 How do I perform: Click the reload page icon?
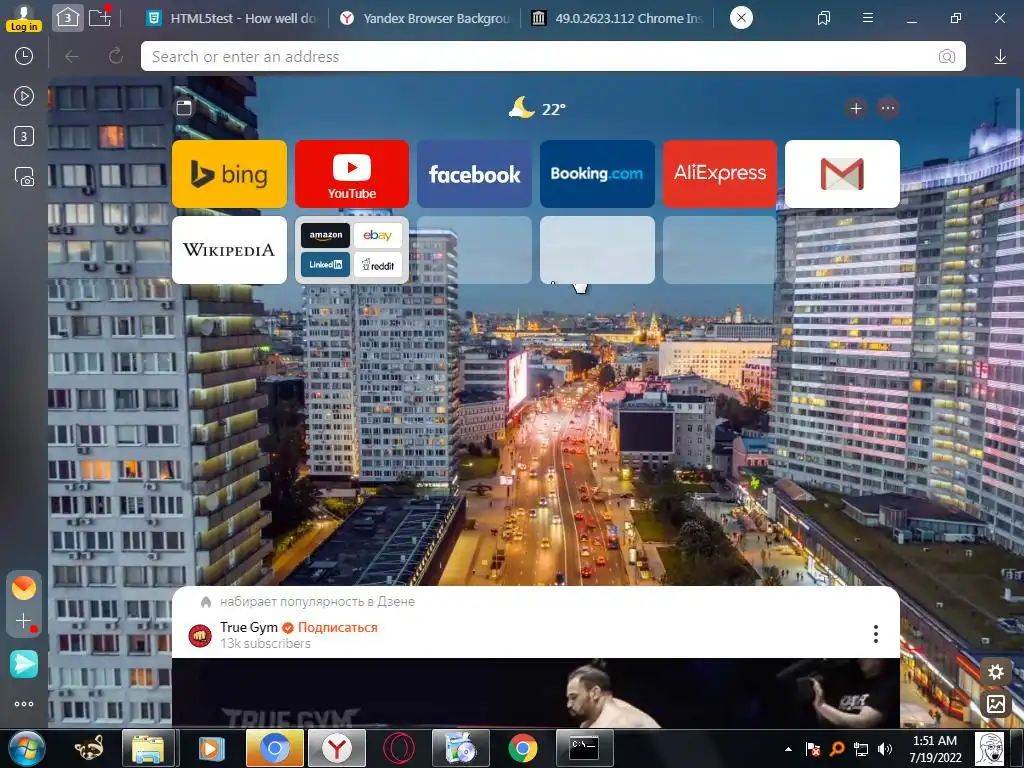coord(116,57)
